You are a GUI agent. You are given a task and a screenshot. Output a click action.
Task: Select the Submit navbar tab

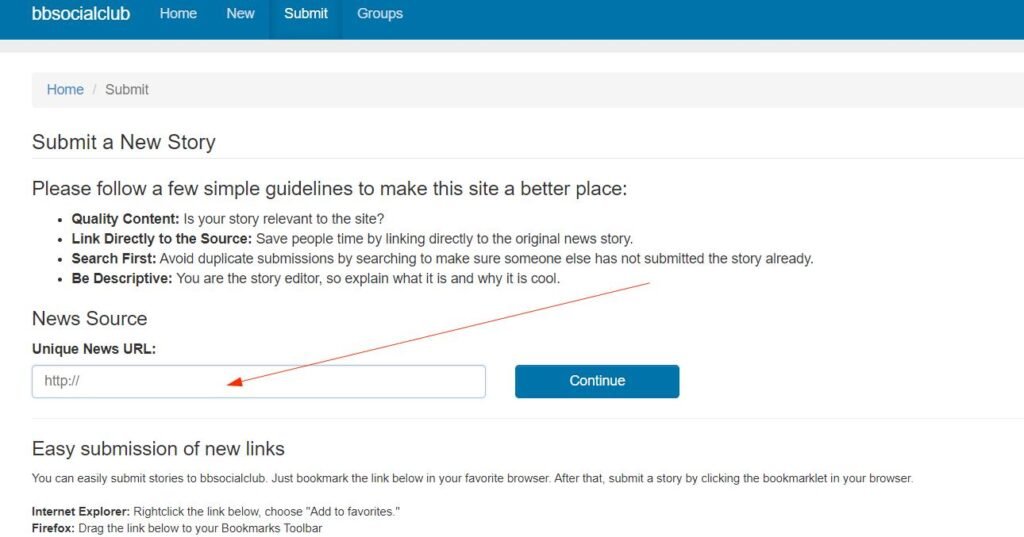(x=306, y=14)
